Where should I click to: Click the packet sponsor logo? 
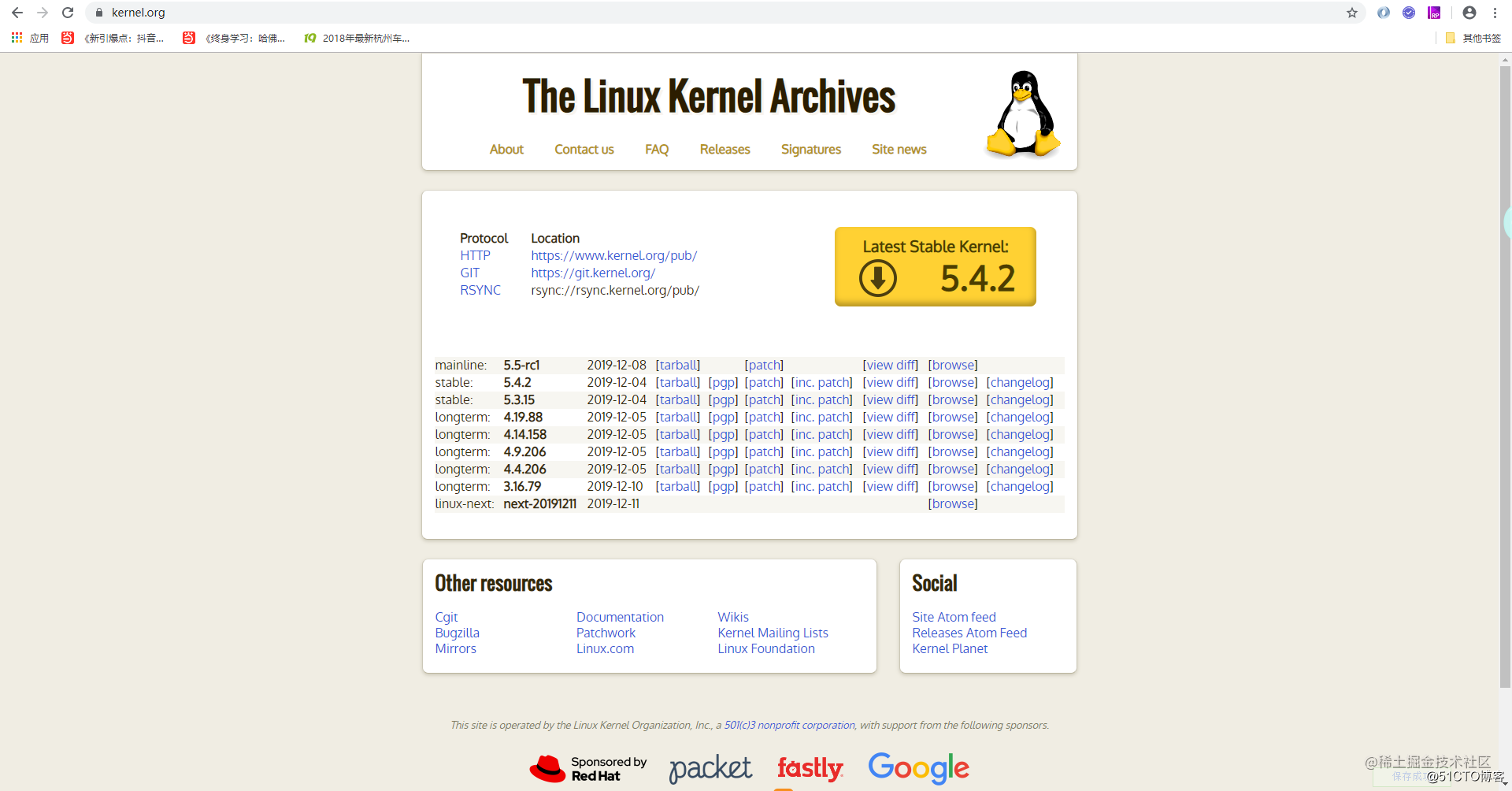(x=710, y=768)
